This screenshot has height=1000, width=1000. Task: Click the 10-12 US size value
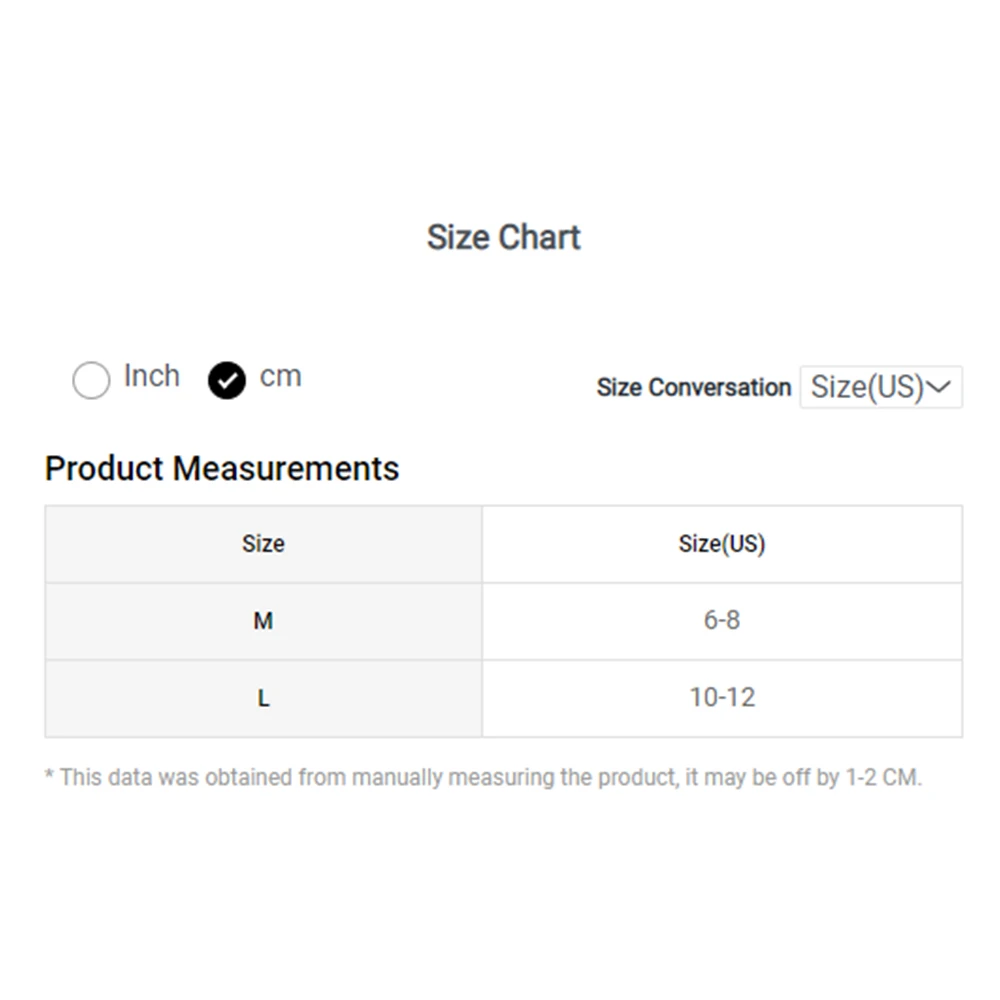coord(721,697)
